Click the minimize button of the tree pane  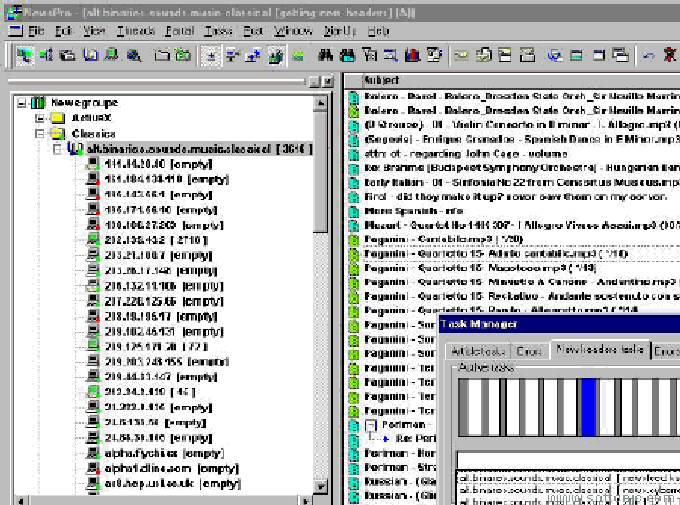coord(315,82)
